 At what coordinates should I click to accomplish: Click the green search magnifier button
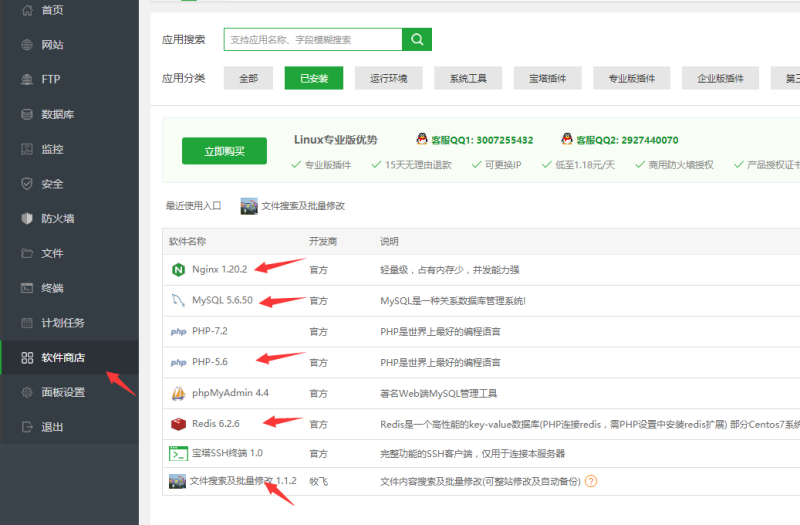point(417,39)
